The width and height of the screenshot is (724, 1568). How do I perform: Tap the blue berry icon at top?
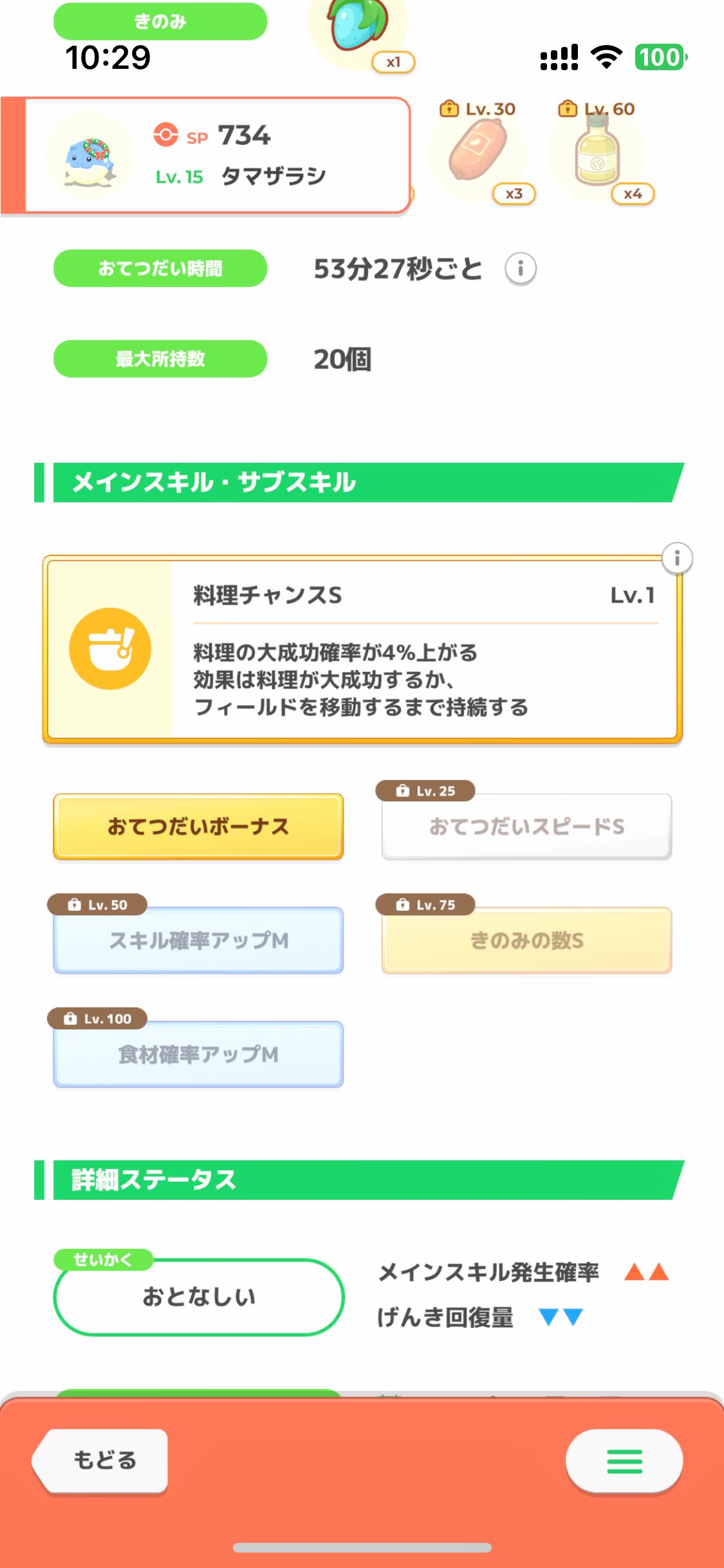point(358,26)
